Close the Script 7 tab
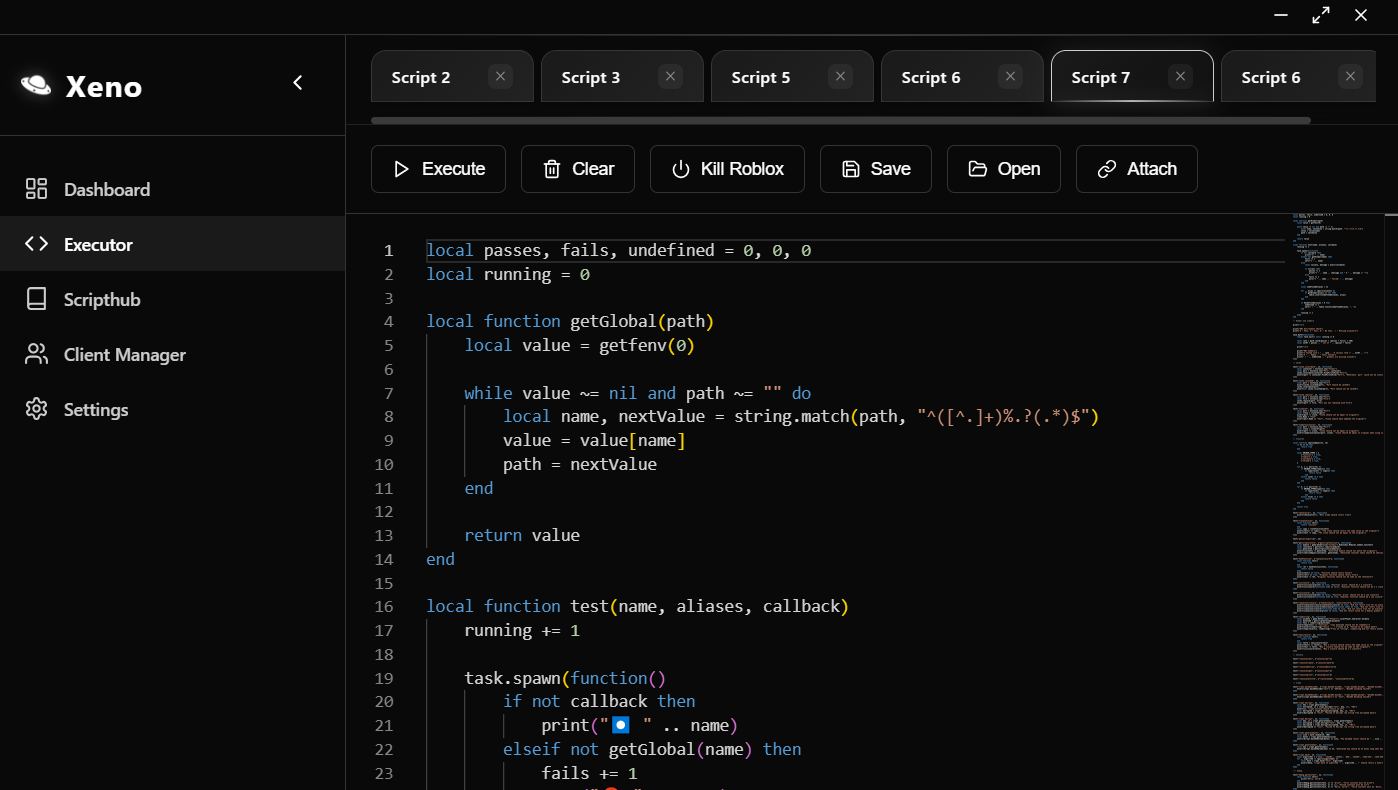The height and width of the screenshot is (790, 1398). 1181,76
